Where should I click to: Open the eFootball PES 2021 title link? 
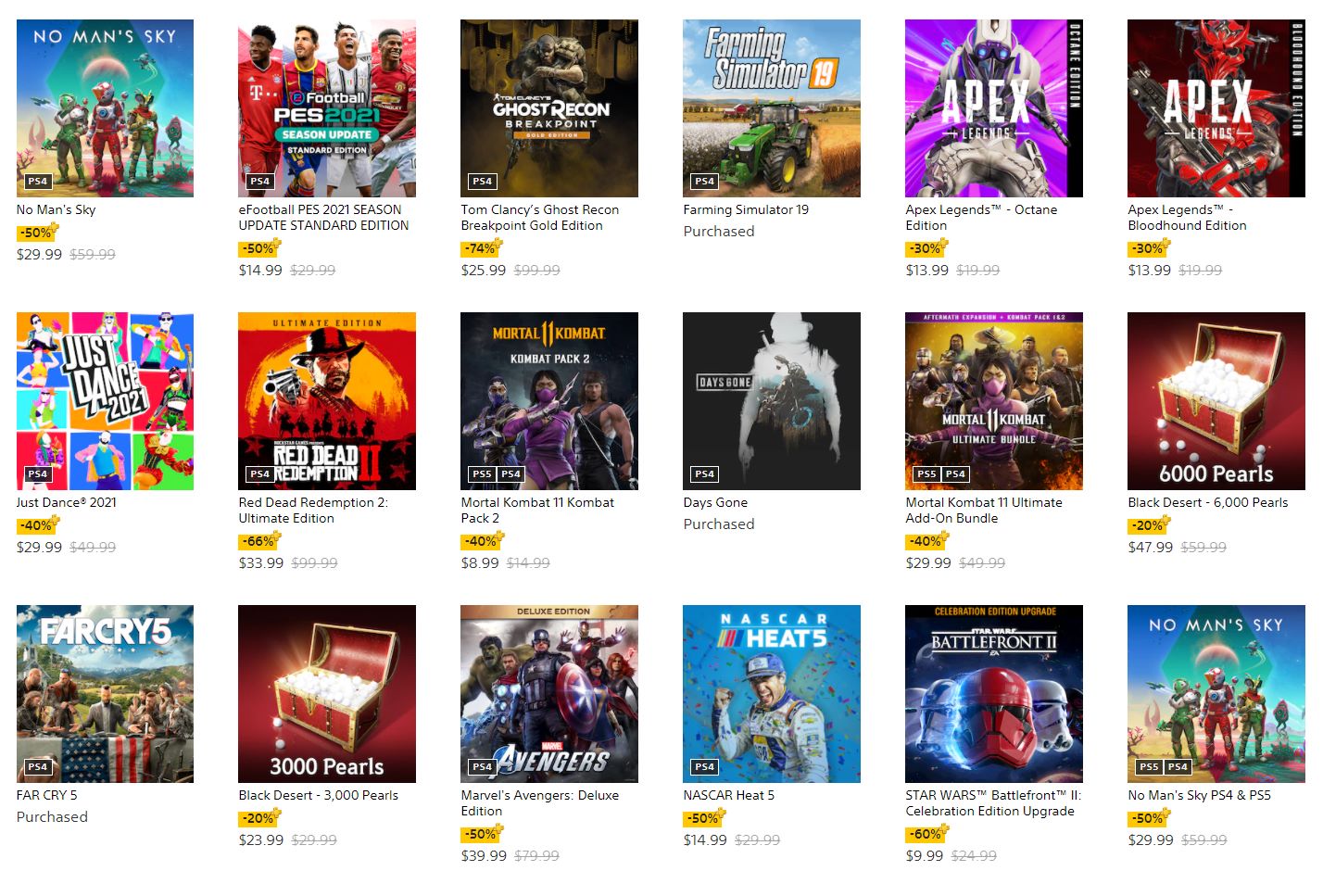323,218
